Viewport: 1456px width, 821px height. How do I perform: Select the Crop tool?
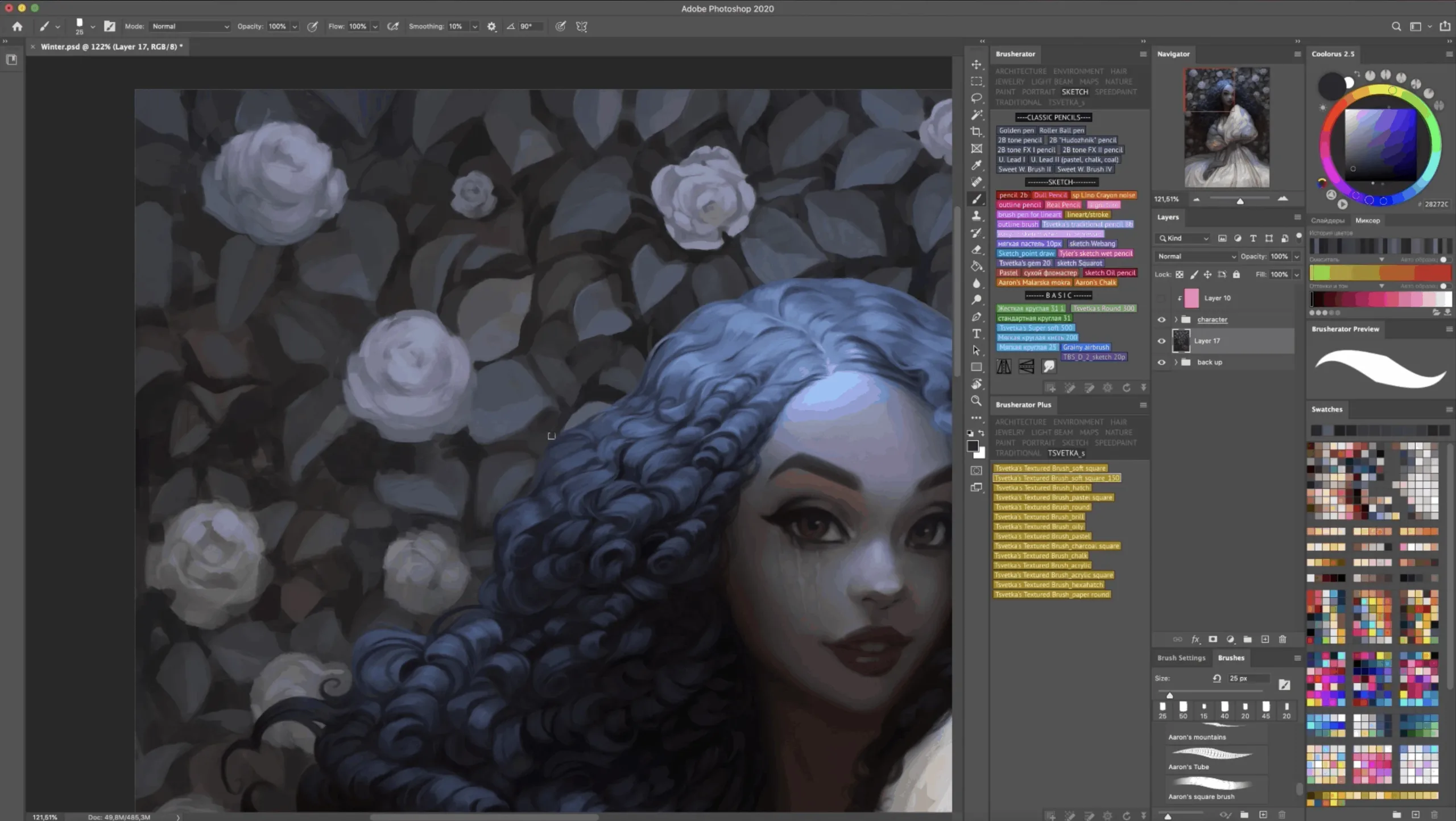(x=976, y=131)
